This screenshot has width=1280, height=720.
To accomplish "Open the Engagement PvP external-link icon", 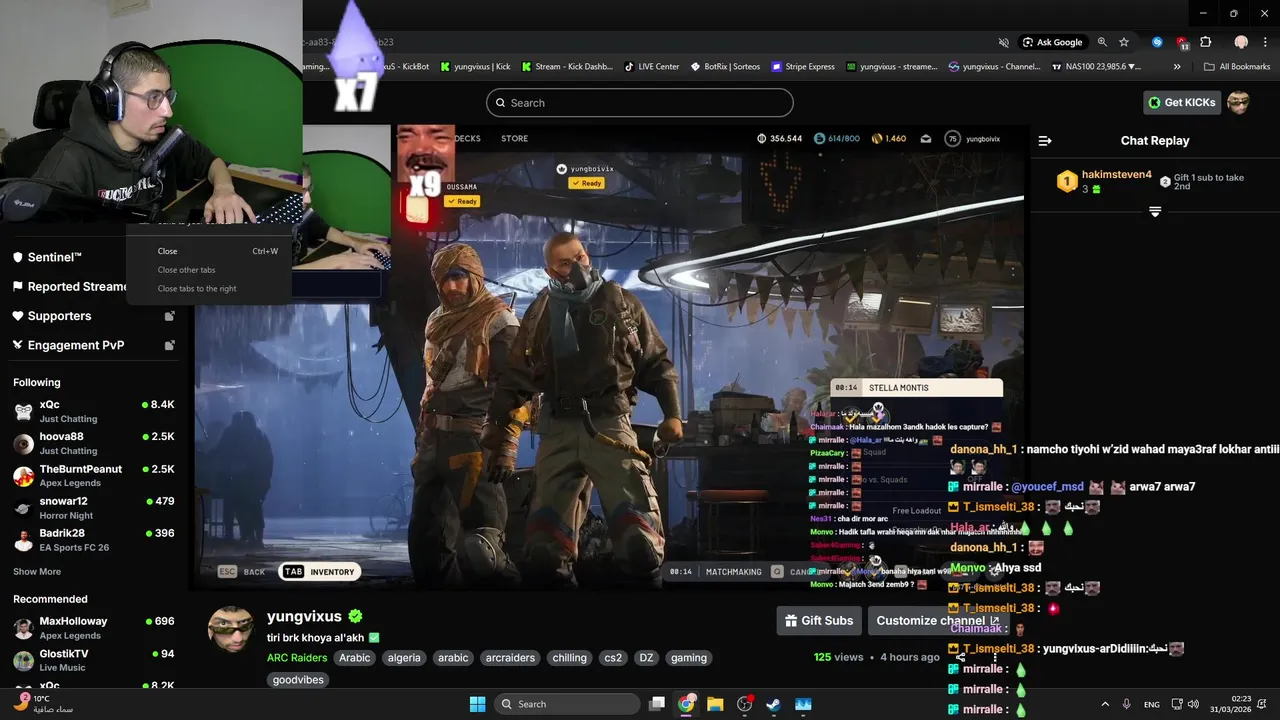I will click(170, 345).
